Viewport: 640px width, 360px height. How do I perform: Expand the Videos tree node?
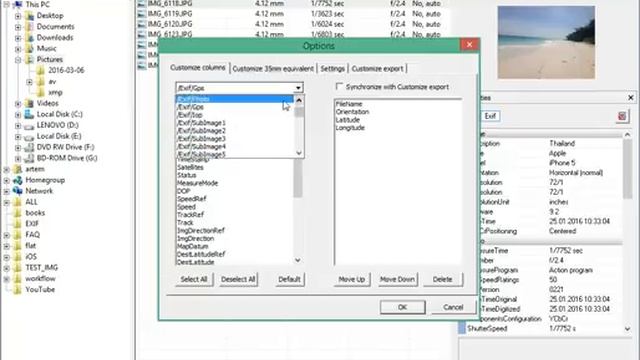coord(18,104)
